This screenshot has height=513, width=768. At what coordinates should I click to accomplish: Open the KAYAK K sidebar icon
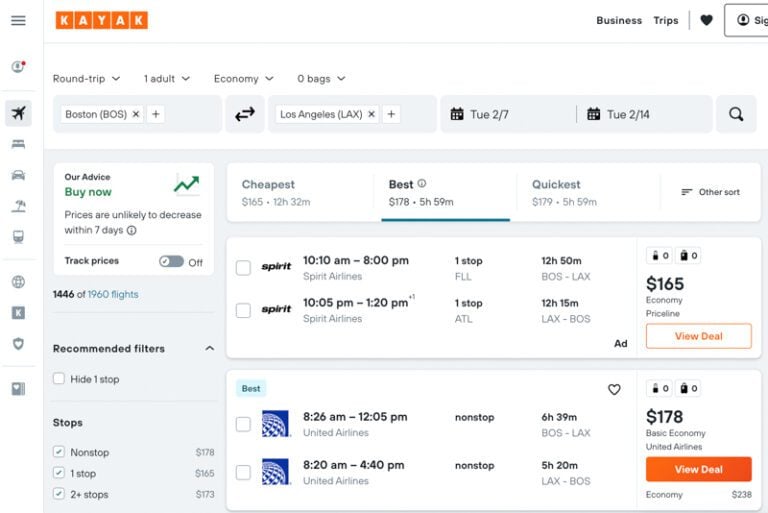pyautogui.click(x=19, y=313)
